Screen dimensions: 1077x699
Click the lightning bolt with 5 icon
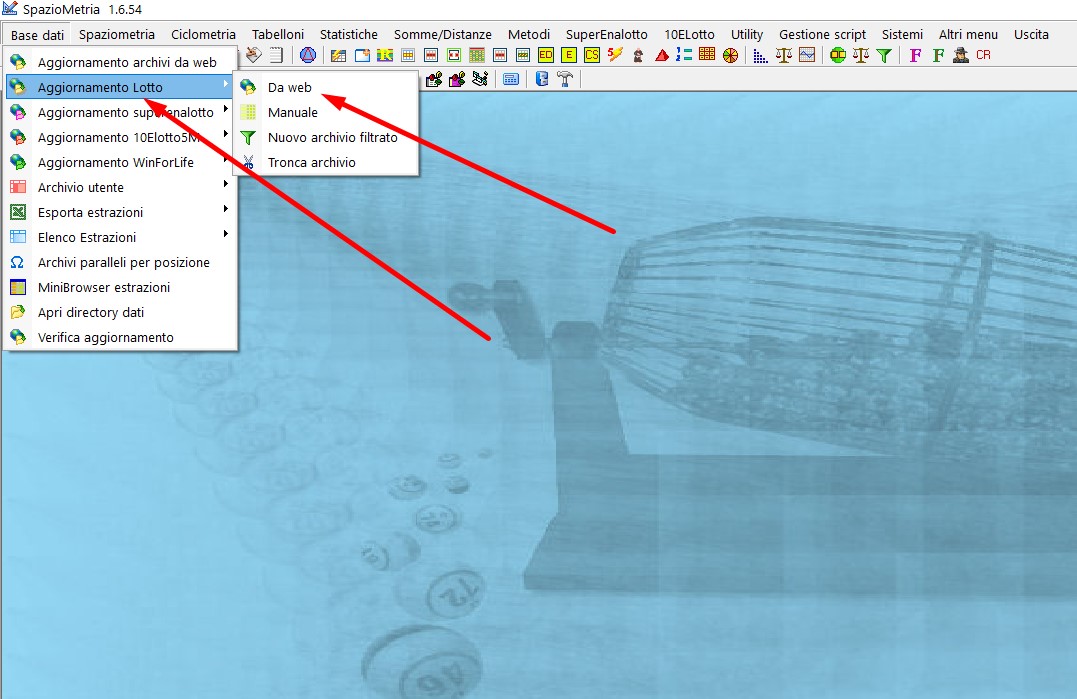[615, 54]
